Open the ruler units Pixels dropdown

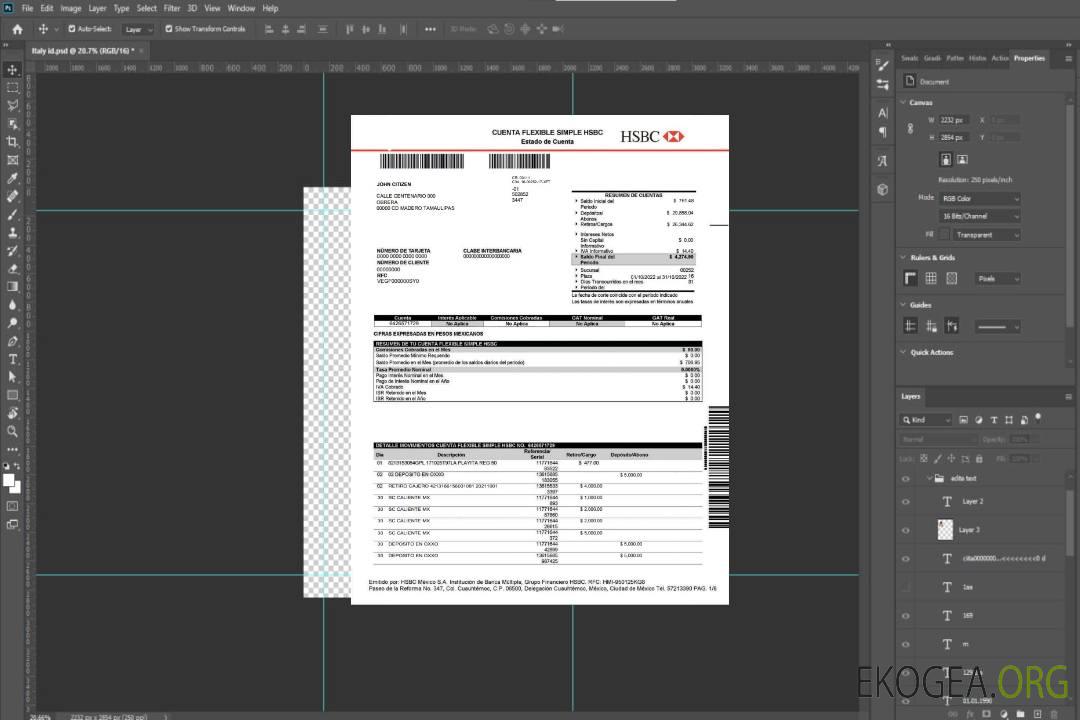coord(997,278)
